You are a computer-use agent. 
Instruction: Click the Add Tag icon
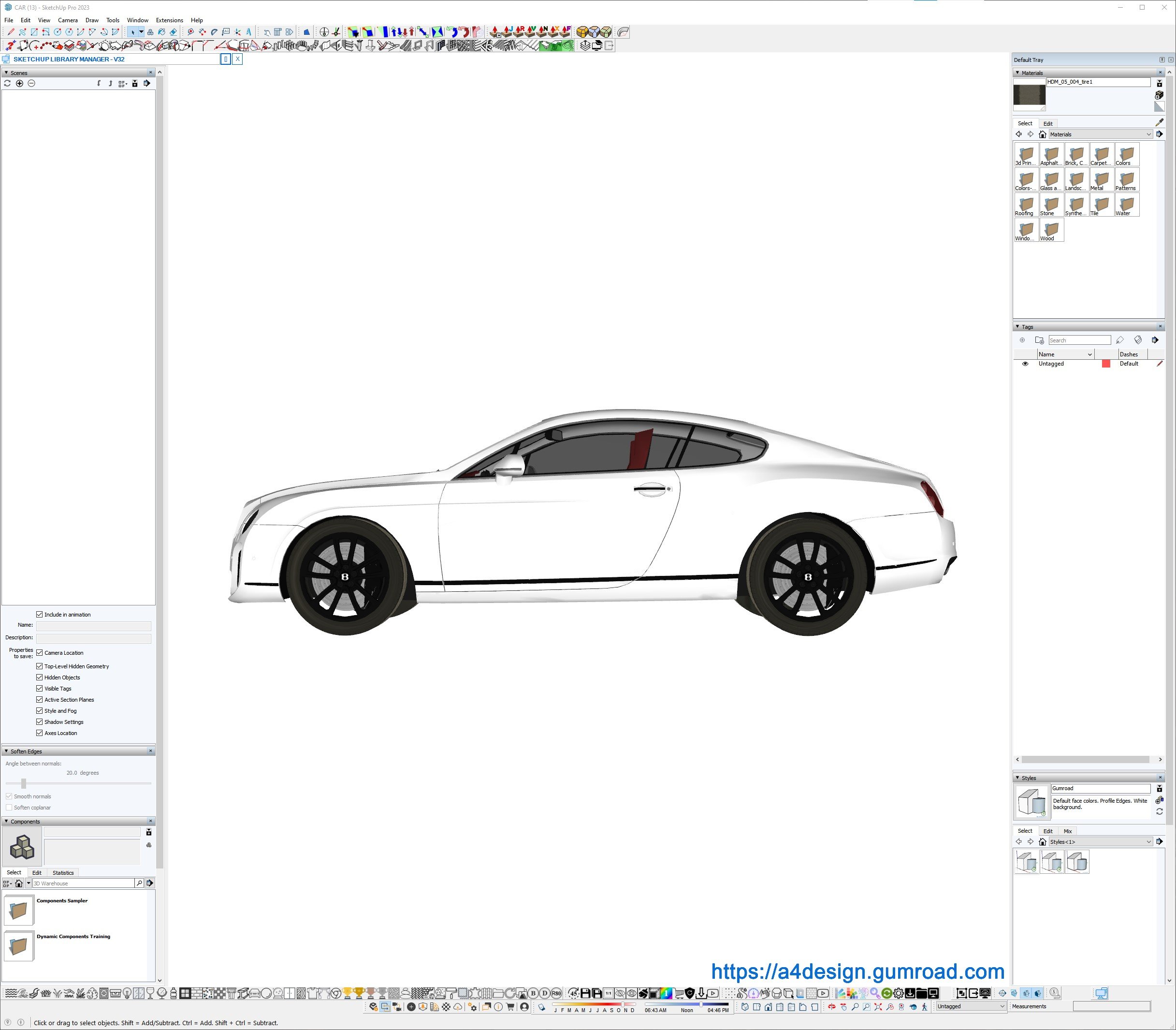(1022, 340)
